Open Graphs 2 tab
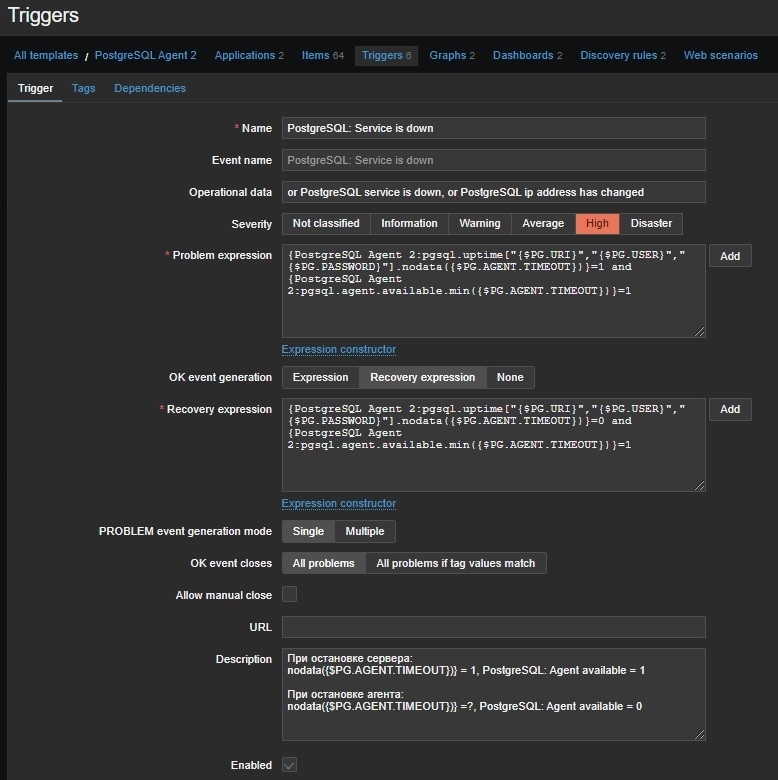Viewport: 778px width, 780px height. [452, 55]
